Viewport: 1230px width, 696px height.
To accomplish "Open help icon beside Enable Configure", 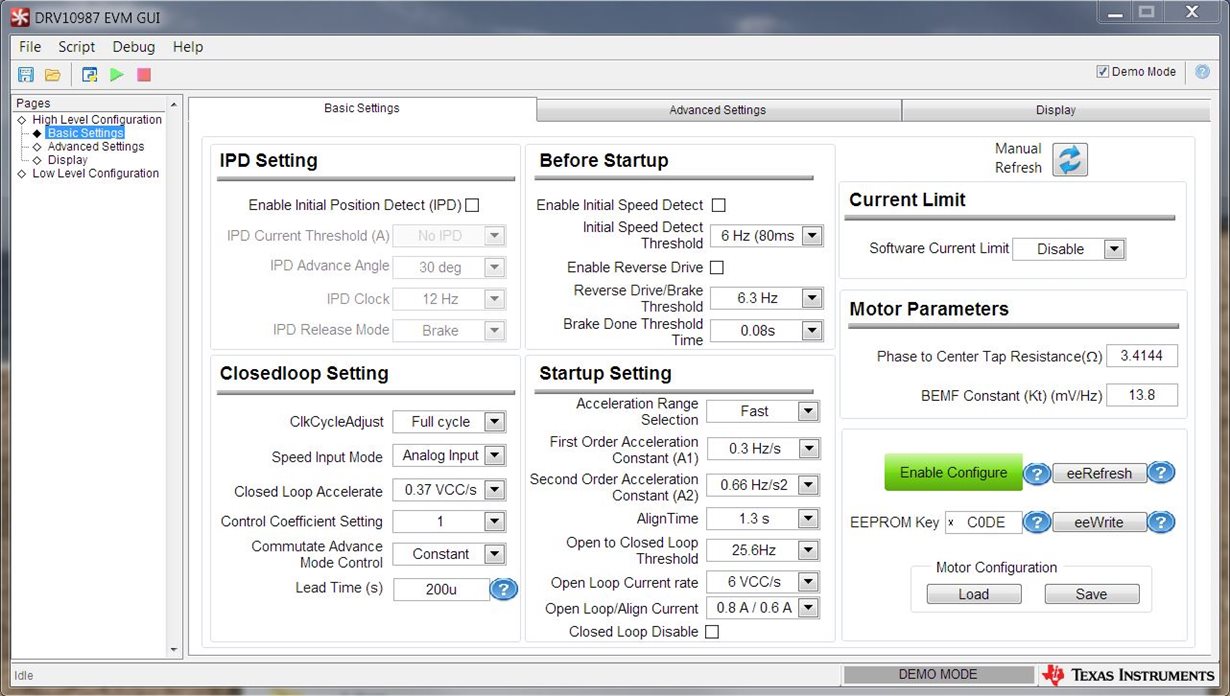I will [x=1037, y=473].
